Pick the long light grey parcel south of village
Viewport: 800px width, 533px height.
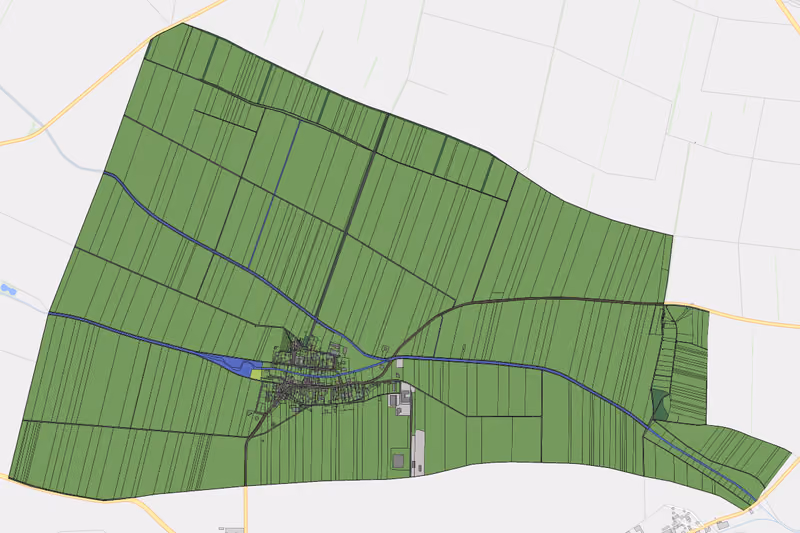point(418,453)
